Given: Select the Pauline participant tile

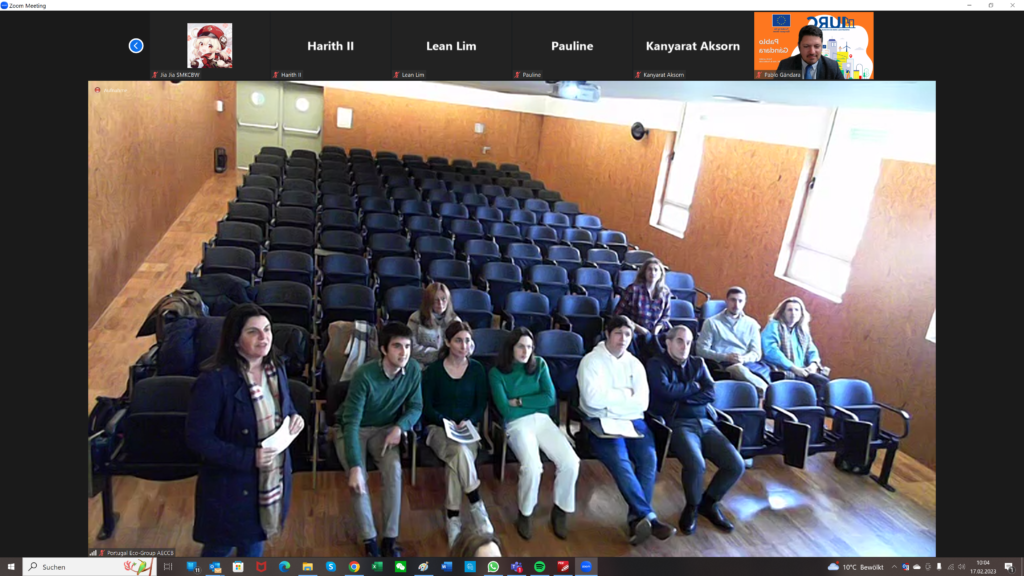Looking at the screenshot, I should pos(572,46).
